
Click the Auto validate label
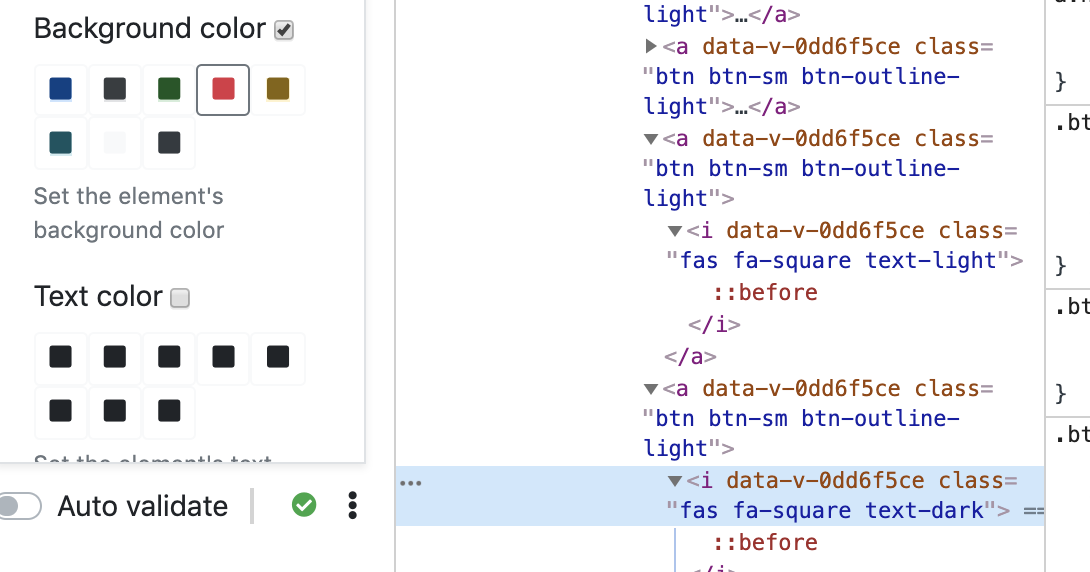[143, 506]
